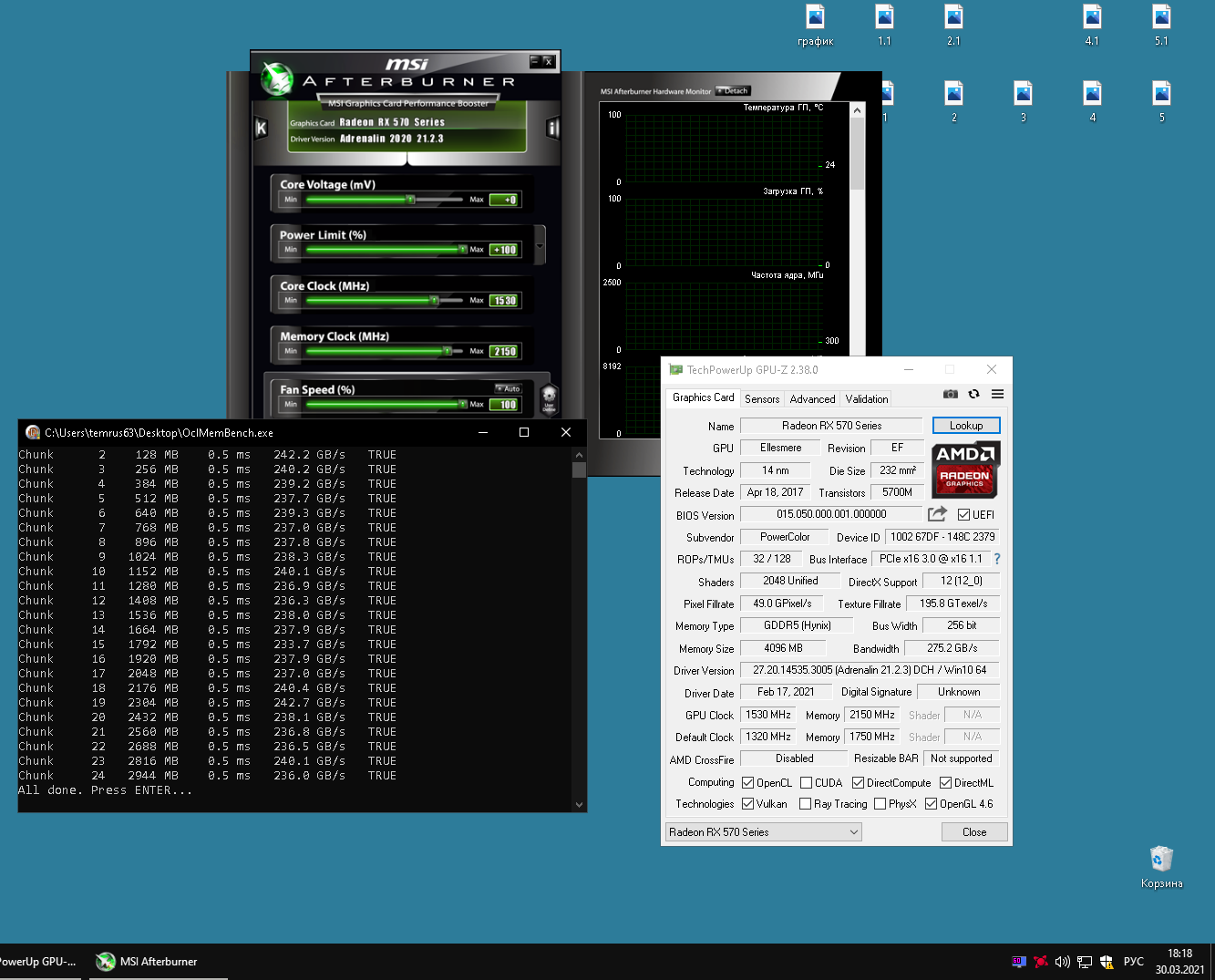Open the Afterburner Kombustor K button
Viewport: 1215px width, 980px height.
tap(261, 128)
